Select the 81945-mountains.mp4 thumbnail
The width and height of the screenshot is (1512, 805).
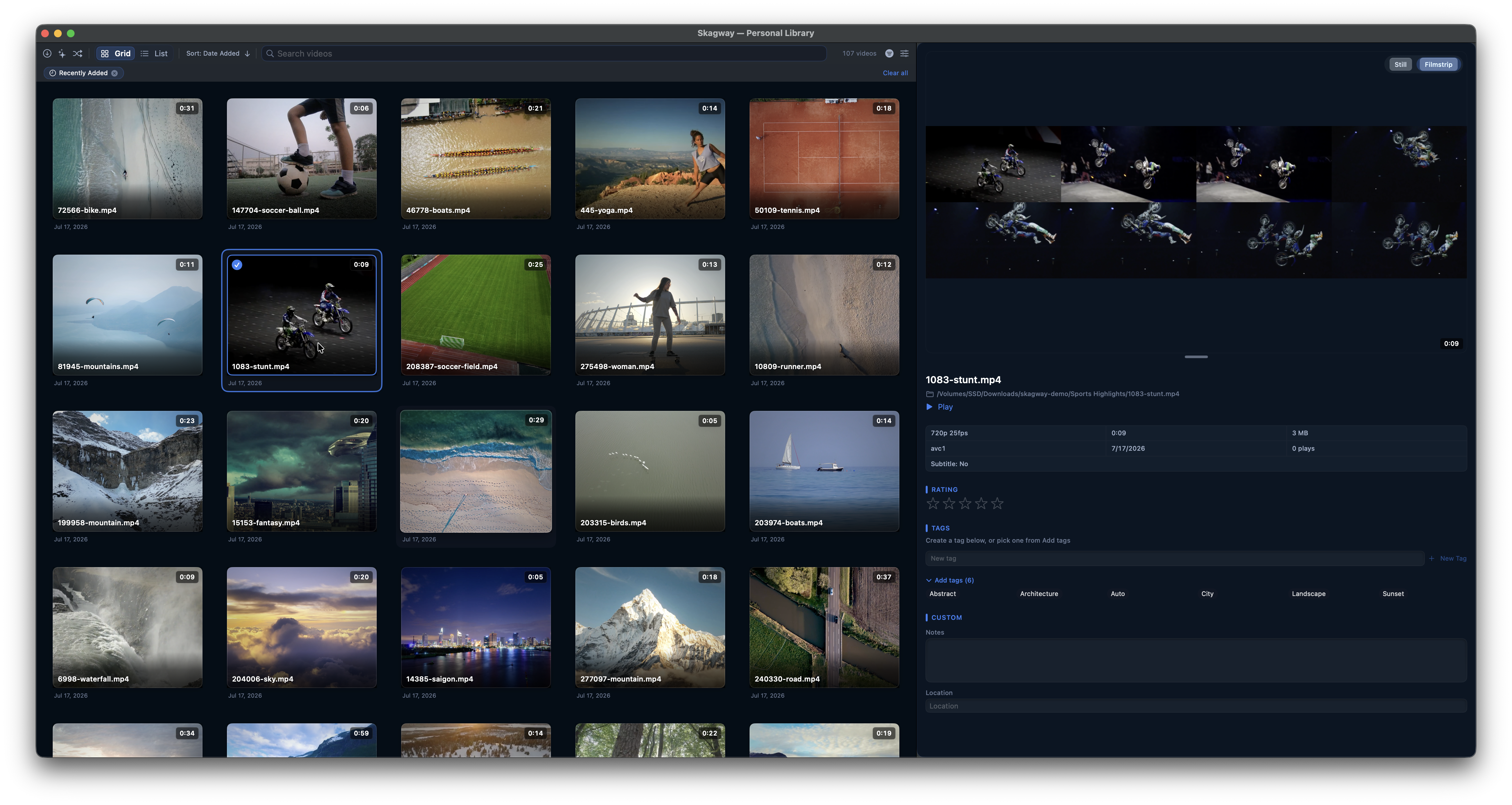click(127, 315)
